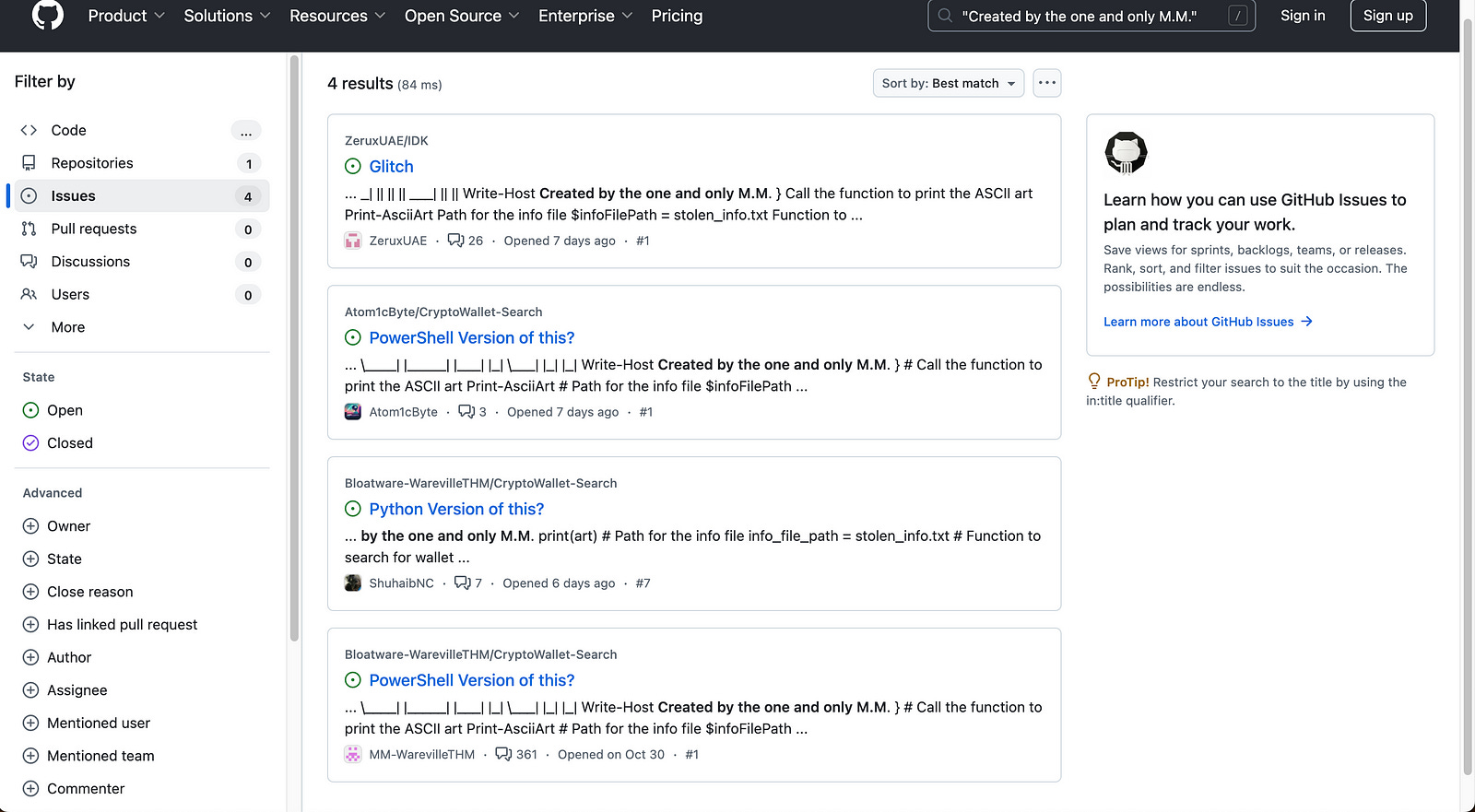
Task: Click the ZeruxUAE avatar thumbnail
Action: click(353, 241)
